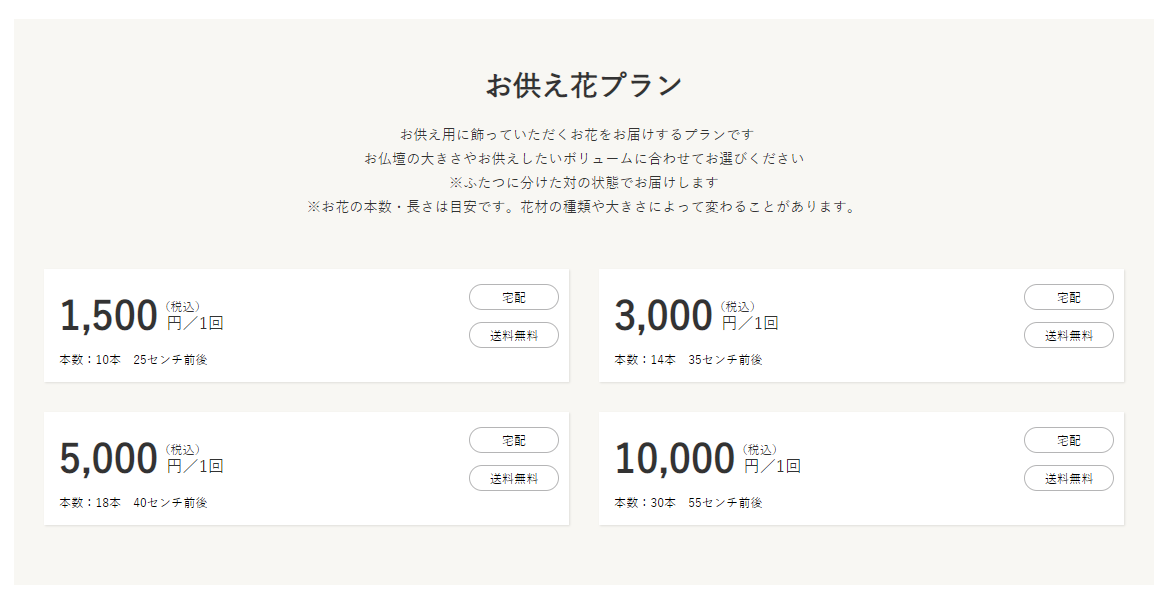This screenshot has width=1168, height=602.
Task: Click 送料無料 badge on 10,000円 plan
Action: (1069, 478)
